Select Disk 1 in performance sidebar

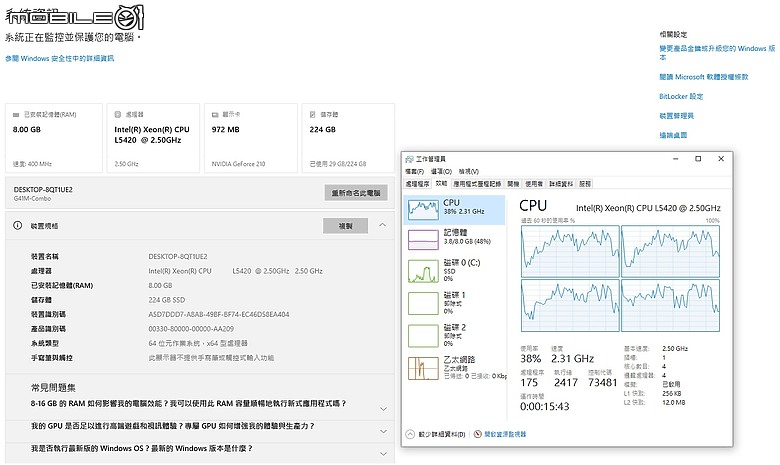(x=454, y=303)
